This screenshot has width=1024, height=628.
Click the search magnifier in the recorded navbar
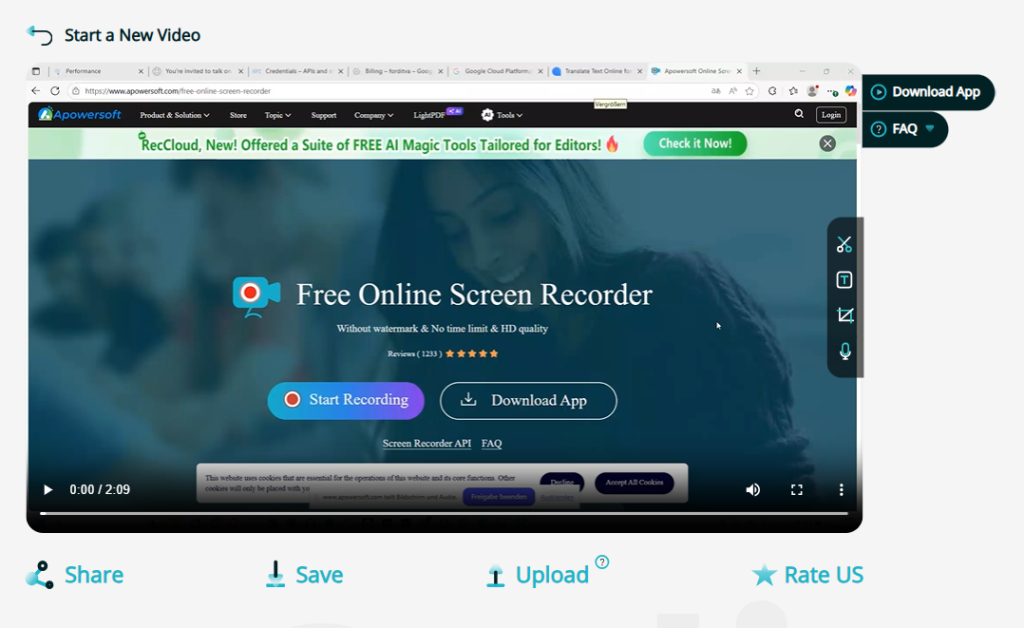(x=799, y=114)
